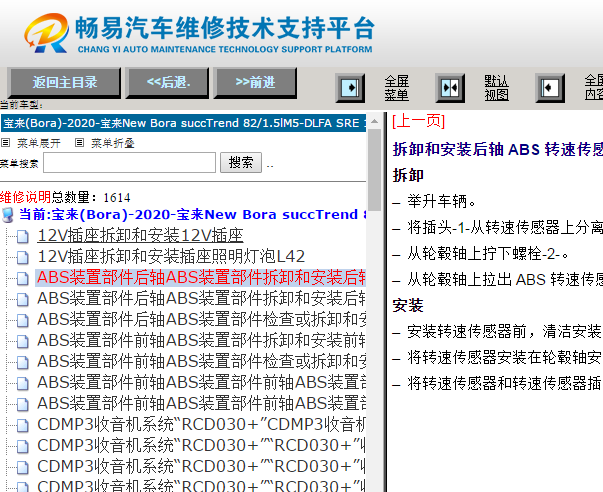This screenshot has width=603, height=492.
Task: Click document icon beside highlighted ABS entry
Action: coord(23,279)
